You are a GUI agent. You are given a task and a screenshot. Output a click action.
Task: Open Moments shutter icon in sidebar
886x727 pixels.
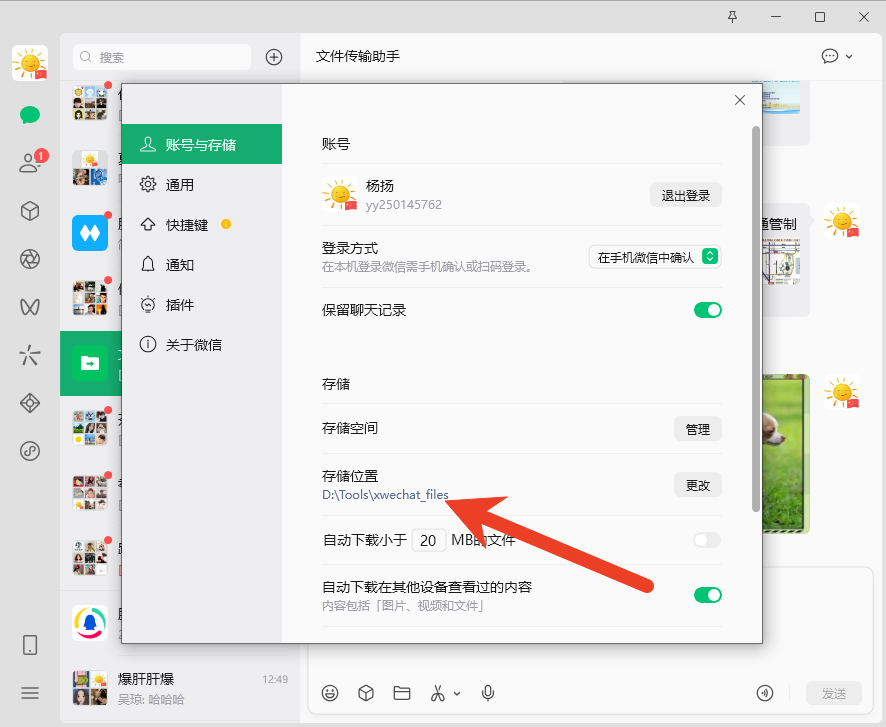(30, 259)
